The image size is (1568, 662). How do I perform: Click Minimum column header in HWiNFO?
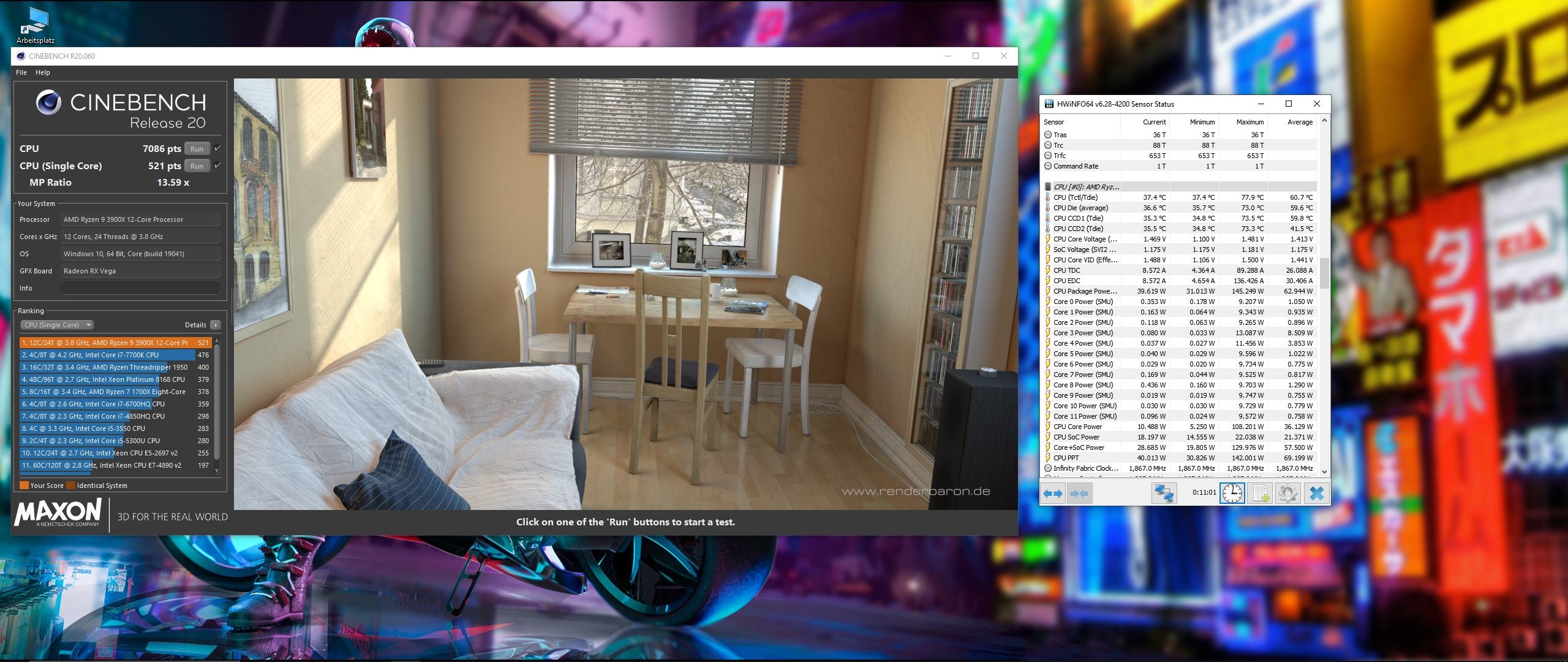tap(1194, 122)
